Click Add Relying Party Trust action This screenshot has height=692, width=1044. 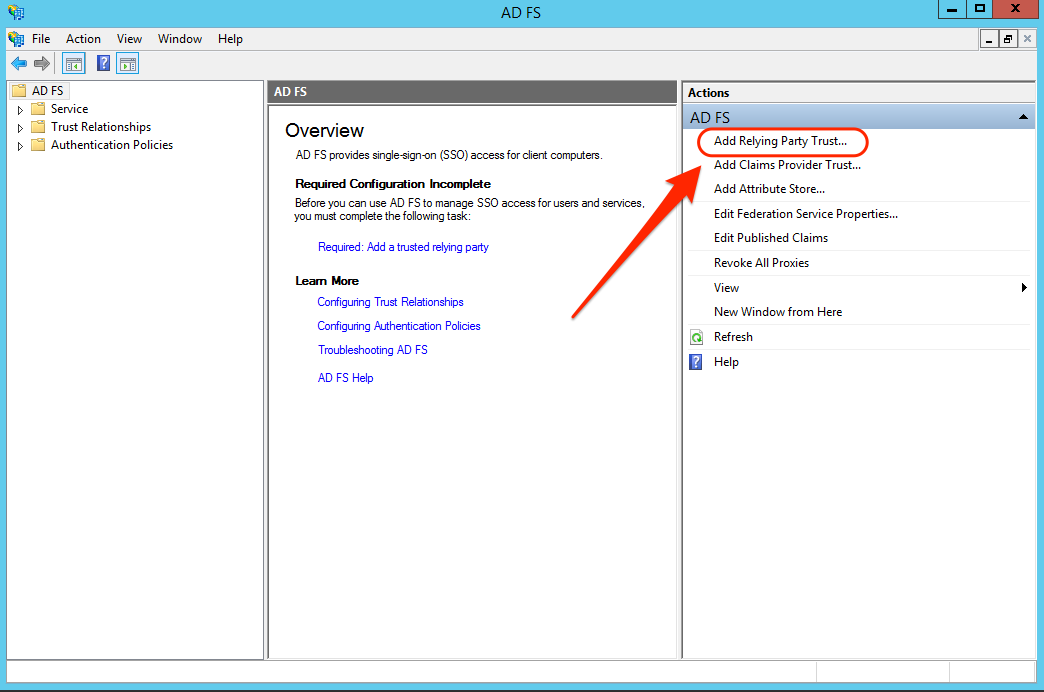pyautogui.click(x=780, y=141)
